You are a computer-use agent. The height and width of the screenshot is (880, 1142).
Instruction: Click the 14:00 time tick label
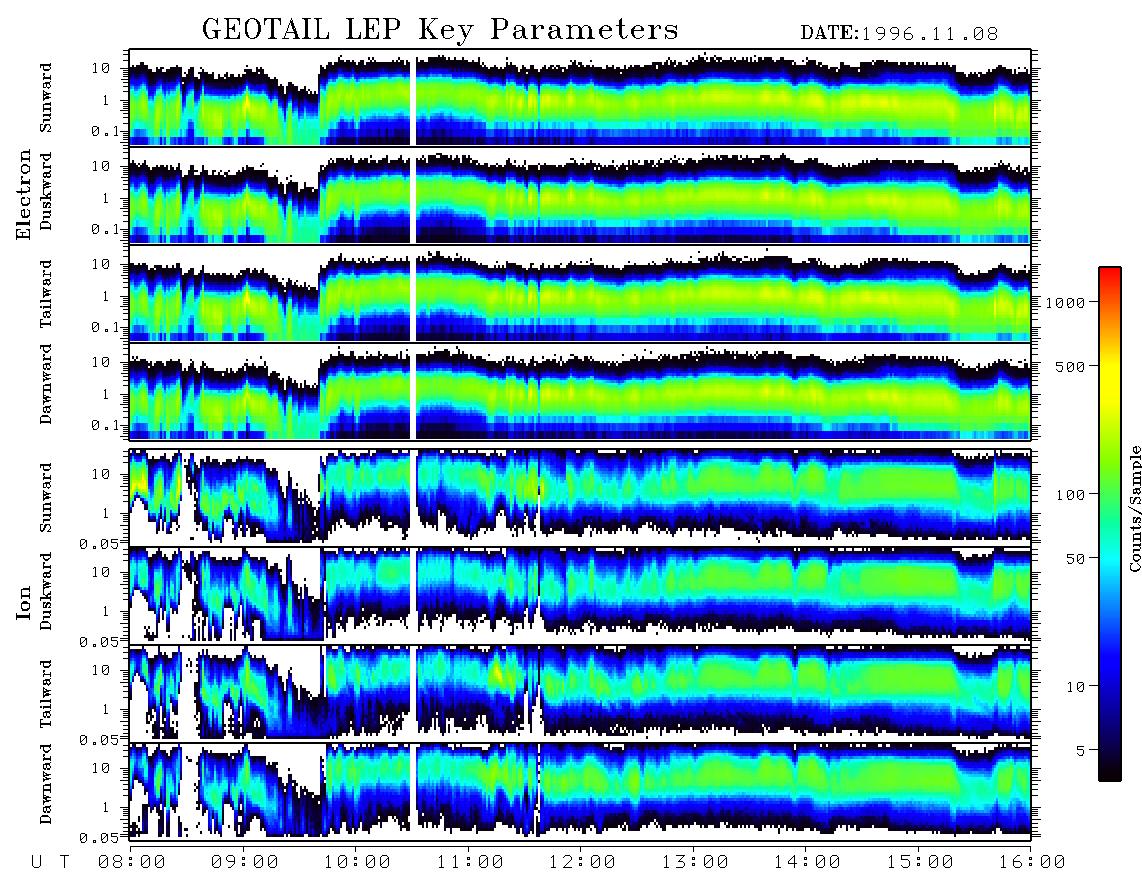(807, 863)
